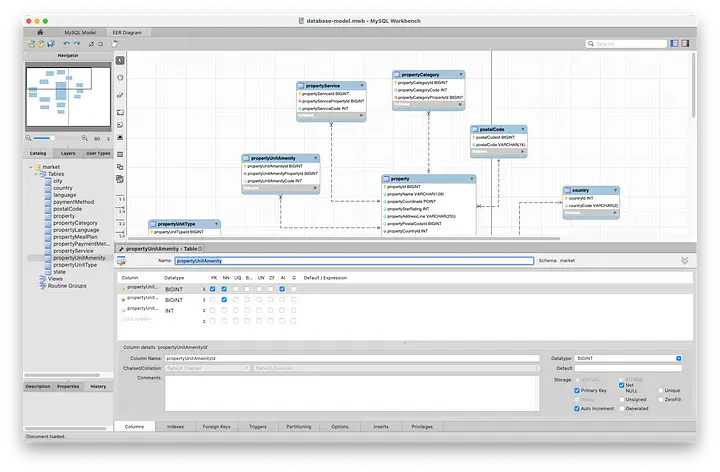Toggle the left sidebar panel icon
Screen dimensions: 720x472
click(674, 44)
